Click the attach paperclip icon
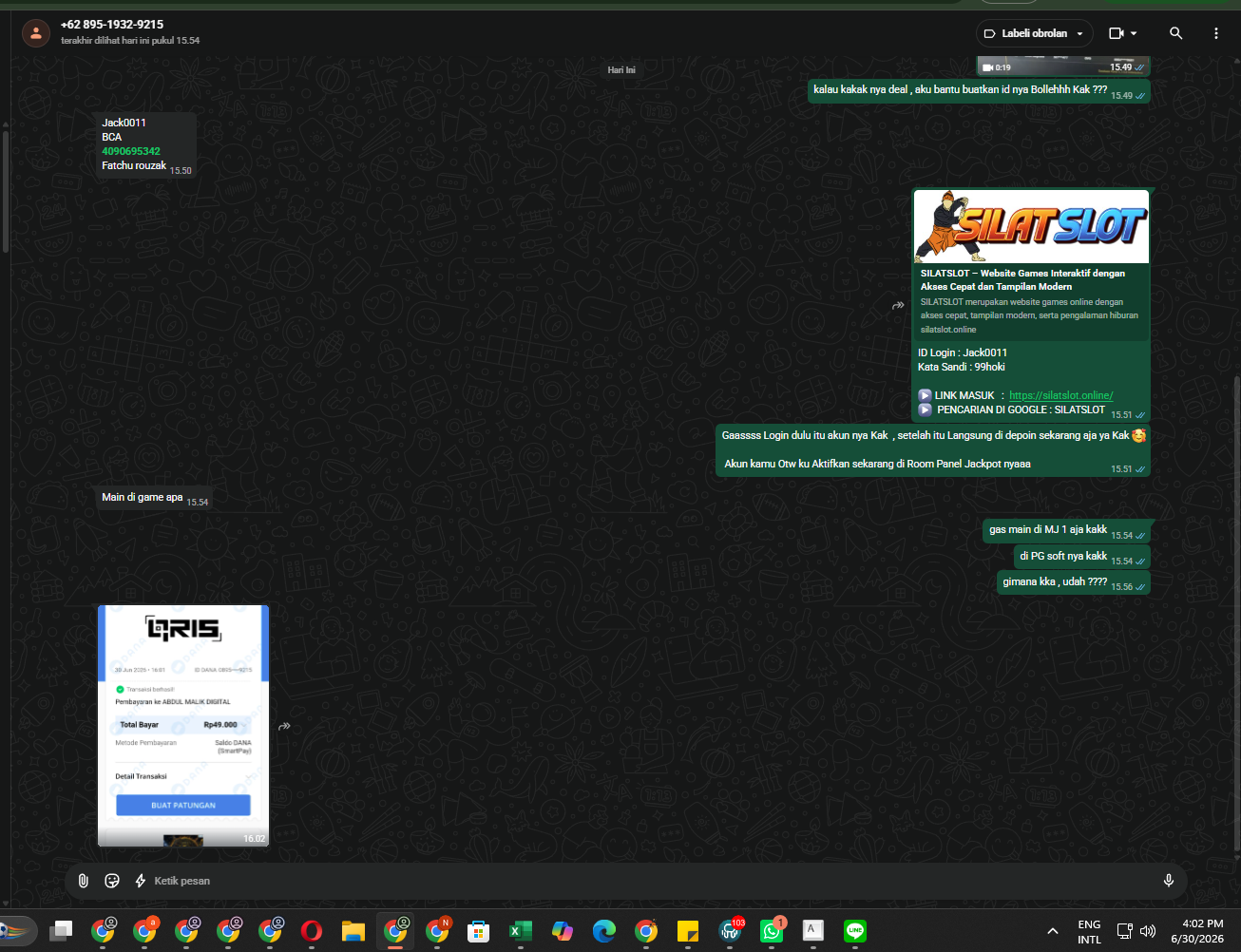This screenshot has height=952, width=1241. coord(84,881)
